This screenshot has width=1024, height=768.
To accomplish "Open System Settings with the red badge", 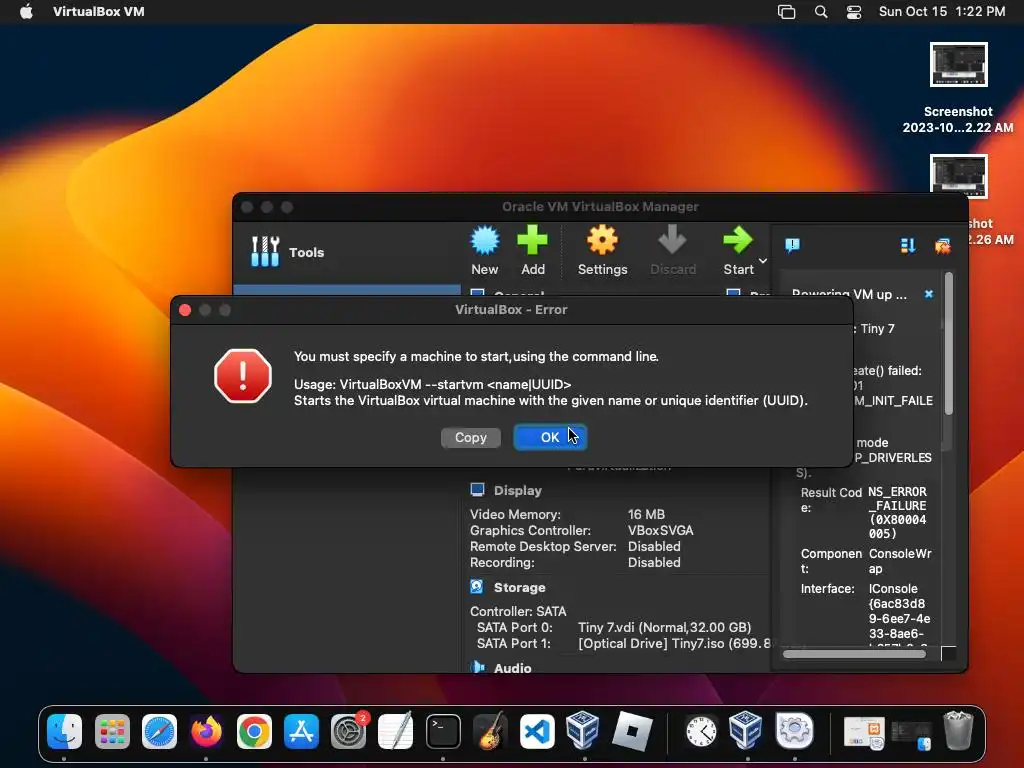I will pyautogui.click(x=349, y=731).
